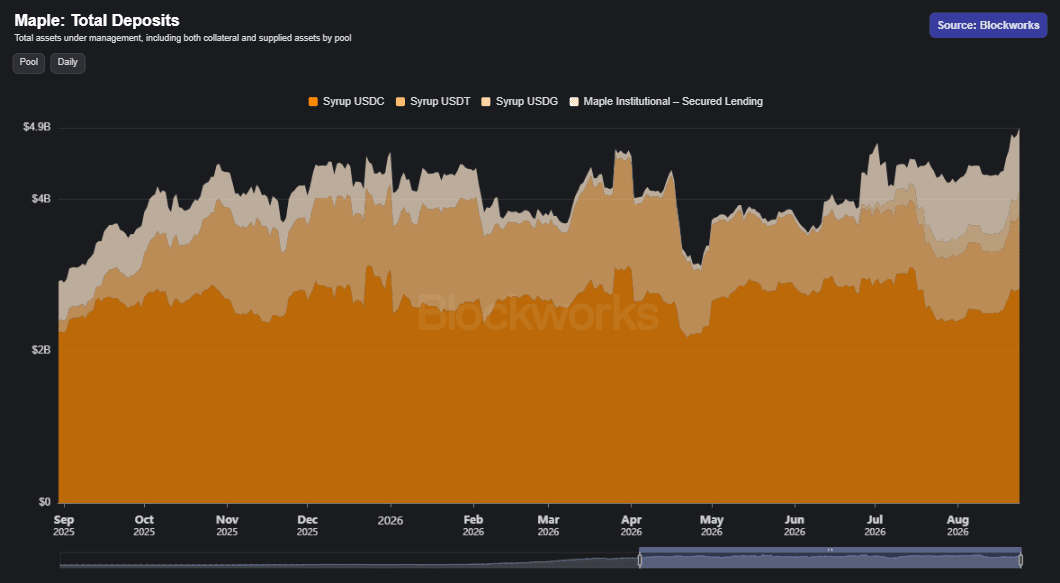Click the $4B y-axis label
Screen dimensions: 1060x583
click(x=41, y=199)
